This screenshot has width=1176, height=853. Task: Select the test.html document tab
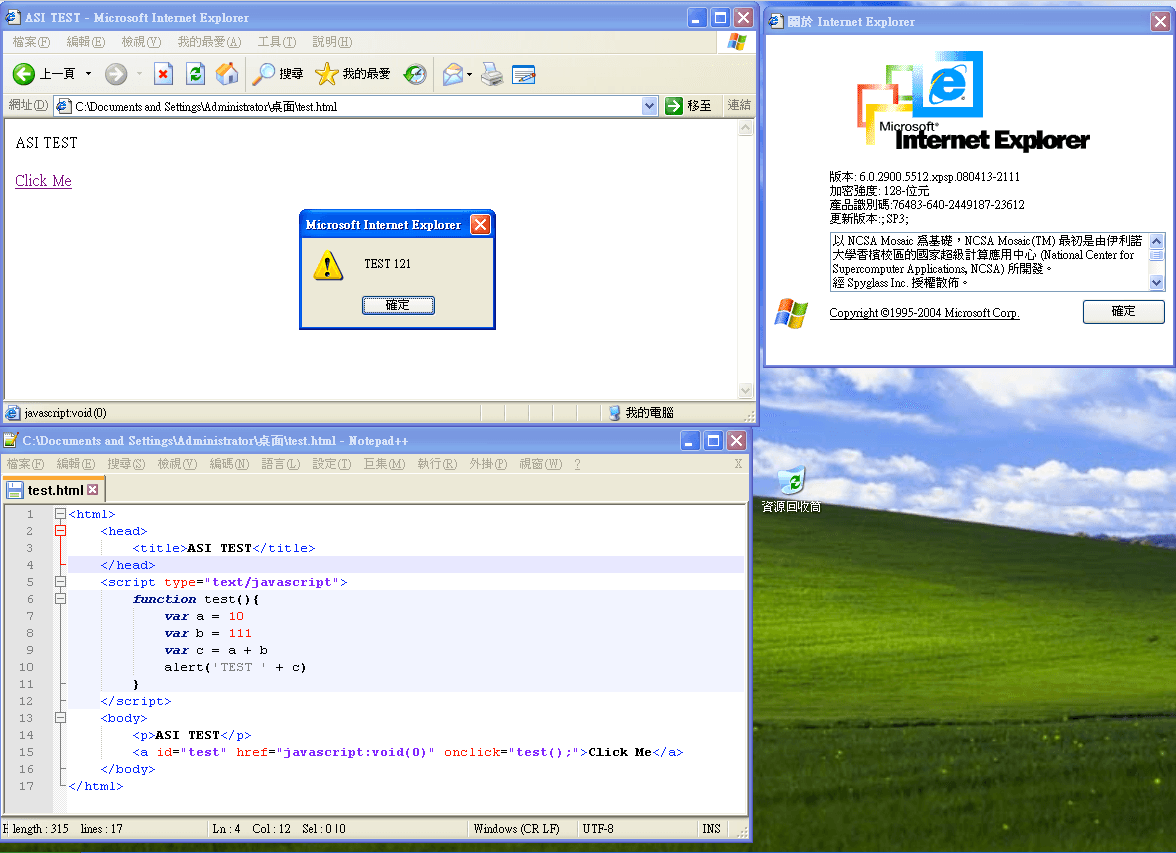pos(54,490)
